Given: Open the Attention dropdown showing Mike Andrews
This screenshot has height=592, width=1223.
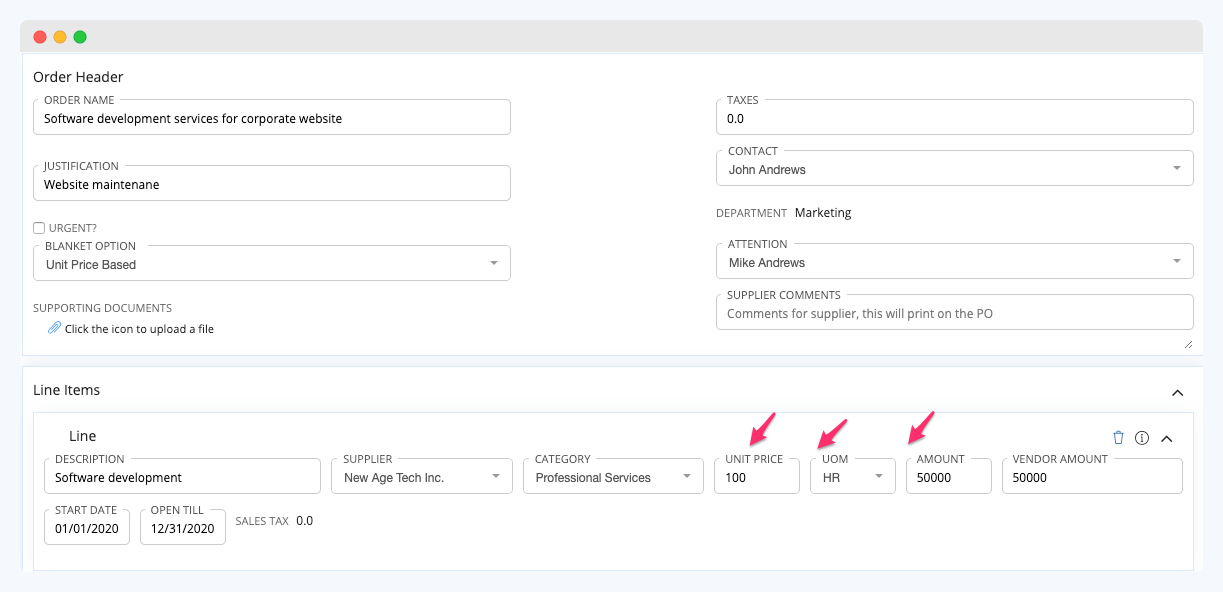Looking at the screenshot, I should pyautogui.click(x=1178, y=261).
